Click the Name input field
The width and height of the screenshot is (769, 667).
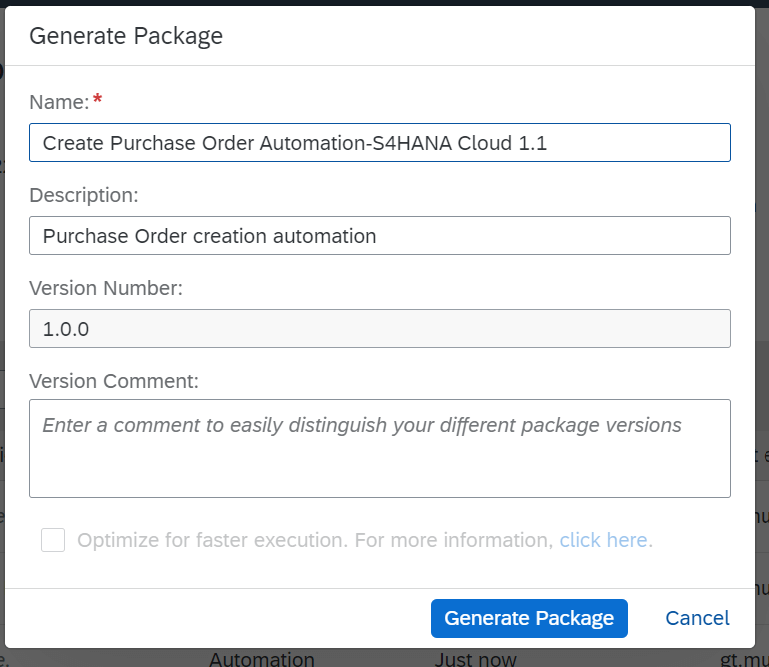(x=380, y=143)
